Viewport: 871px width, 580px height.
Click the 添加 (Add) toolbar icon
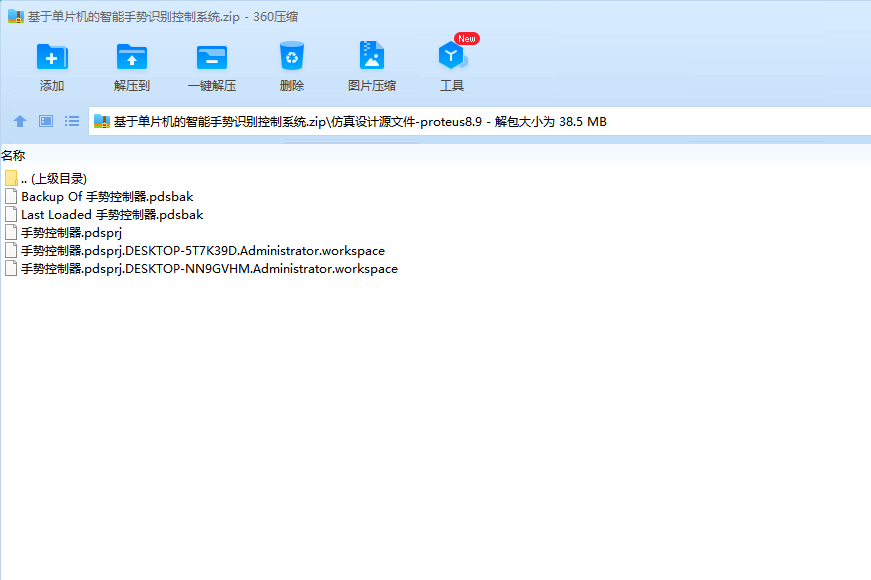tap(52, 57)
